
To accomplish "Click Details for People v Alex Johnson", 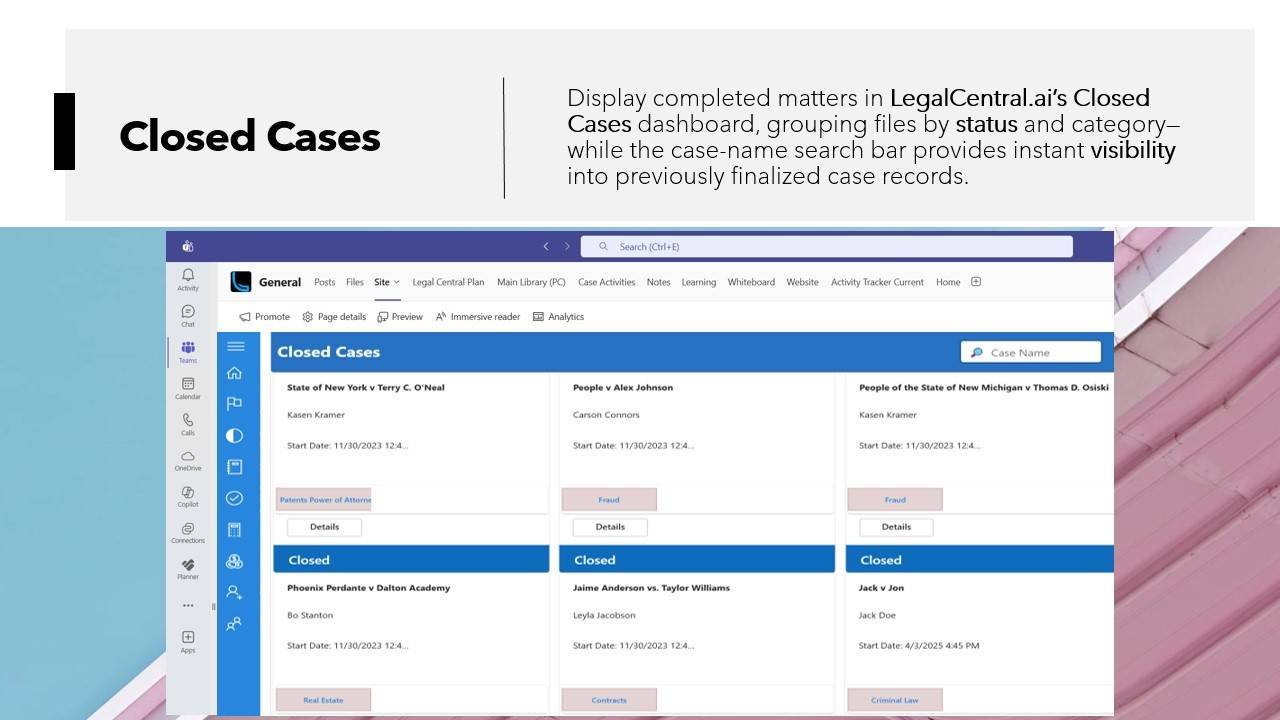I will point(610,527).
